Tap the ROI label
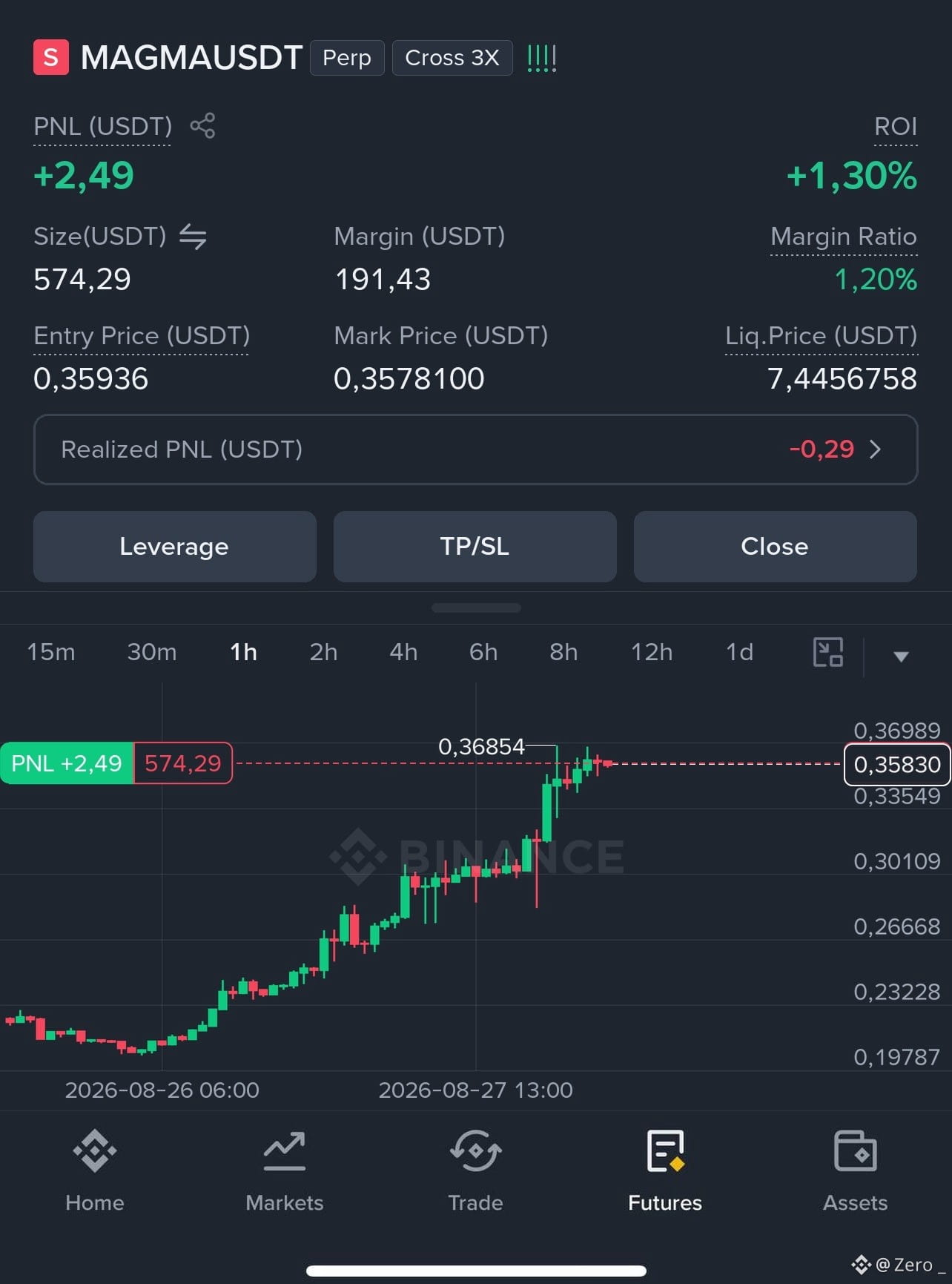This screenshot has width=952, height=1284. pos(896,127)
